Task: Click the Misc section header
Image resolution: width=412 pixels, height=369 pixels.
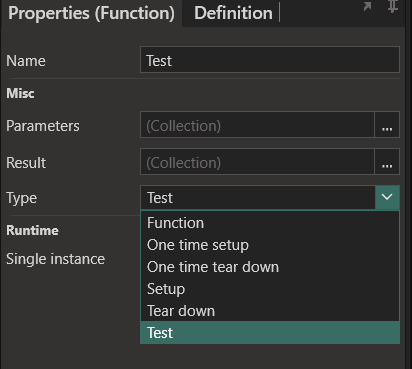Action: (x=20, y=93)
